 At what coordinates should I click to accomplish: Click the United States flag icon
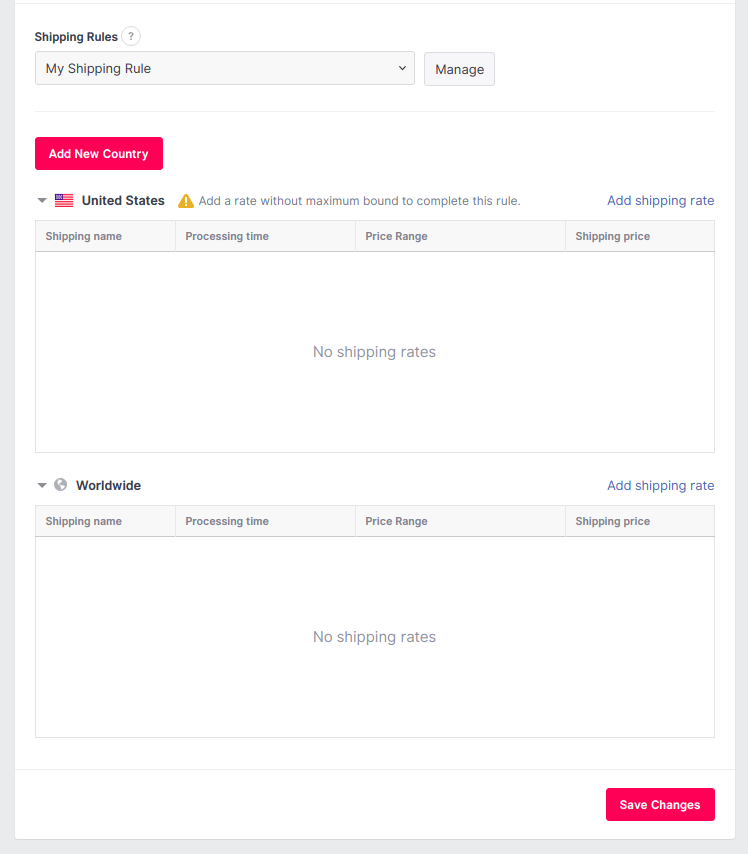coord(64,200)
